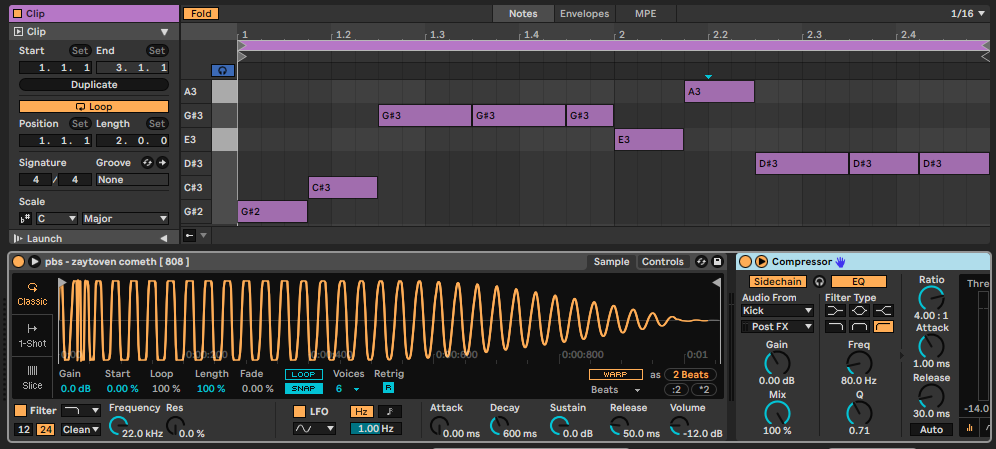Viewport: 996px width, 449px height.
Task: Select sidechain high shelf filter type
Action: [884, 311]
